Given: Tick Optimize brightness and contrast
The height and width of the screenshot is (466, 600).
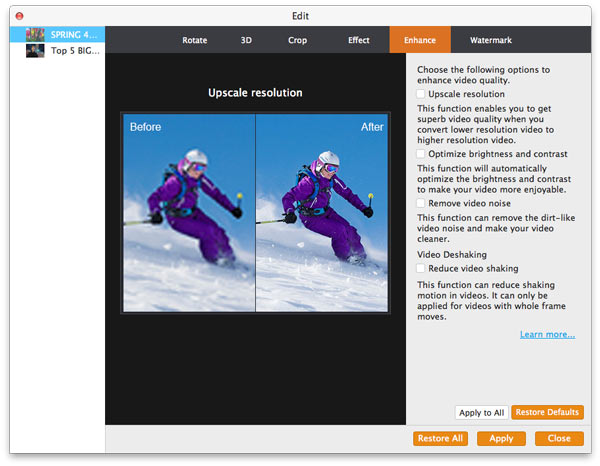Looking at the screenshot, I should click(x=421, y=154).
